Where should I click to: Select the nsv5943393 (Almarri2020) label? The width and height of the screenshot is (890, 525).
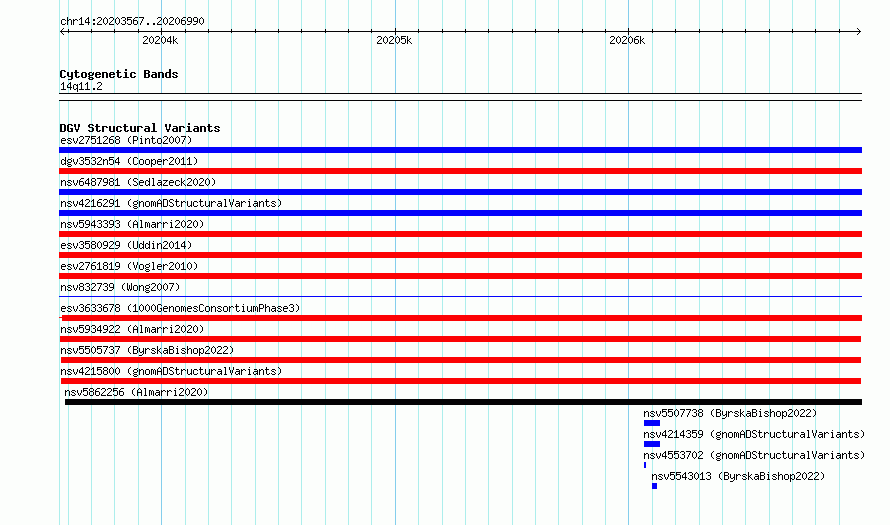(132, 224)
